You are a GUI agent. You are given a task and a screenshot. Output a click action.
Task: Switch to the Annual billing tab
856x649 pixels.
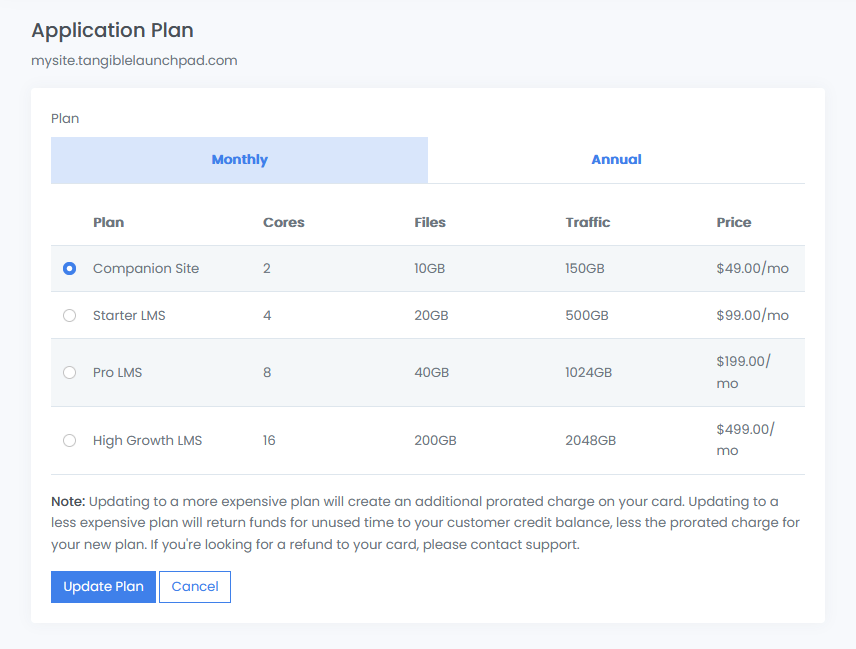616,160
